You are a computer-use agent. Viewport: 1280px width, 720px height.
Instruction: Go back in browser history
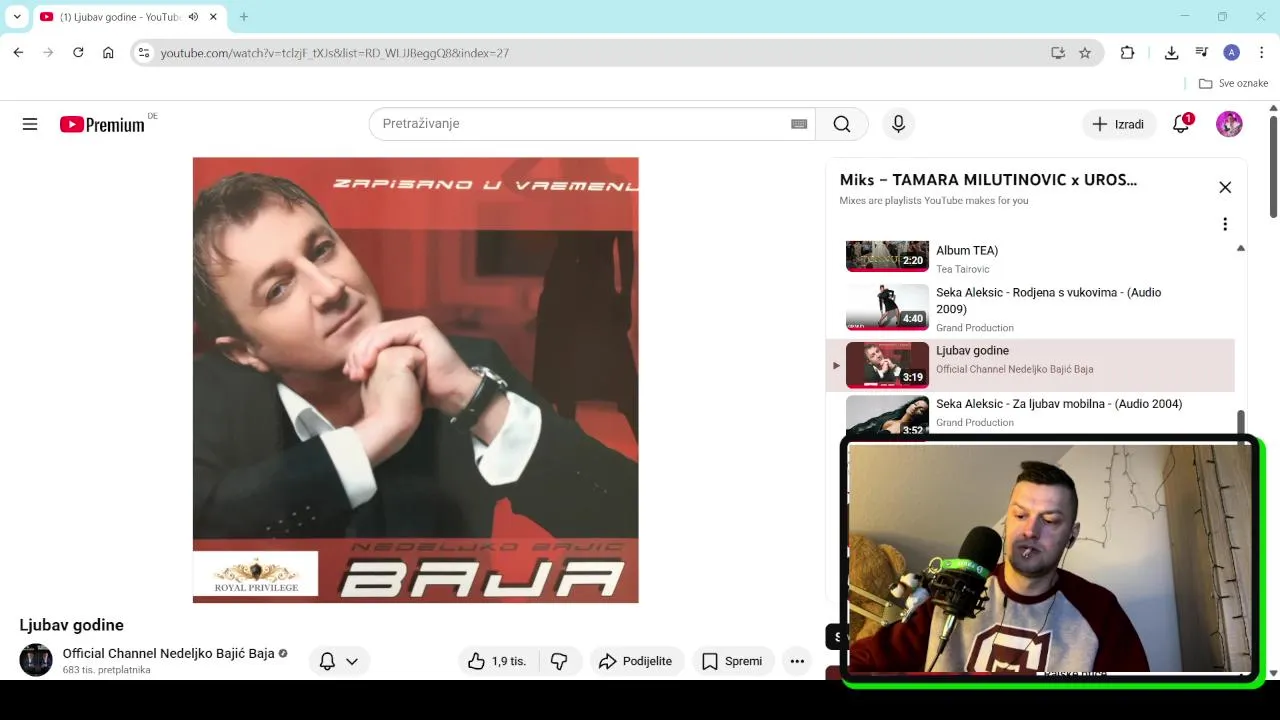tap(18, 53)
